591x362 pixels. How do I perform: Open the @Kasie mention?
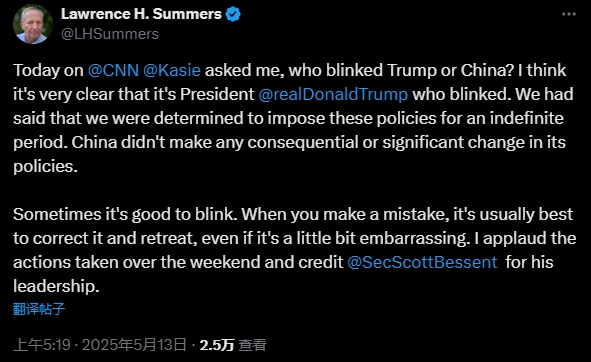pyautogui.click(x=172, y=71)
